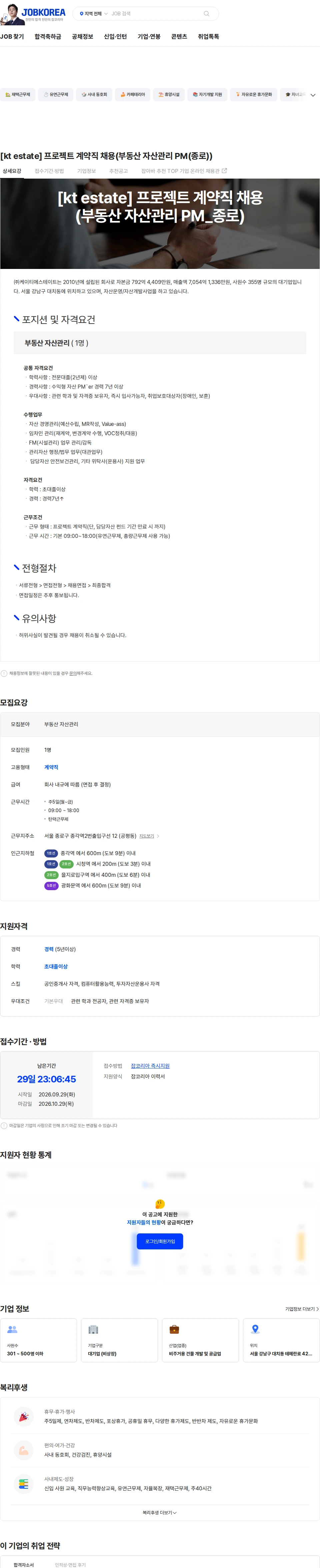Switch to the 합격자소서 tab
Screen dimensions: 320x1568
(24, 1564)
